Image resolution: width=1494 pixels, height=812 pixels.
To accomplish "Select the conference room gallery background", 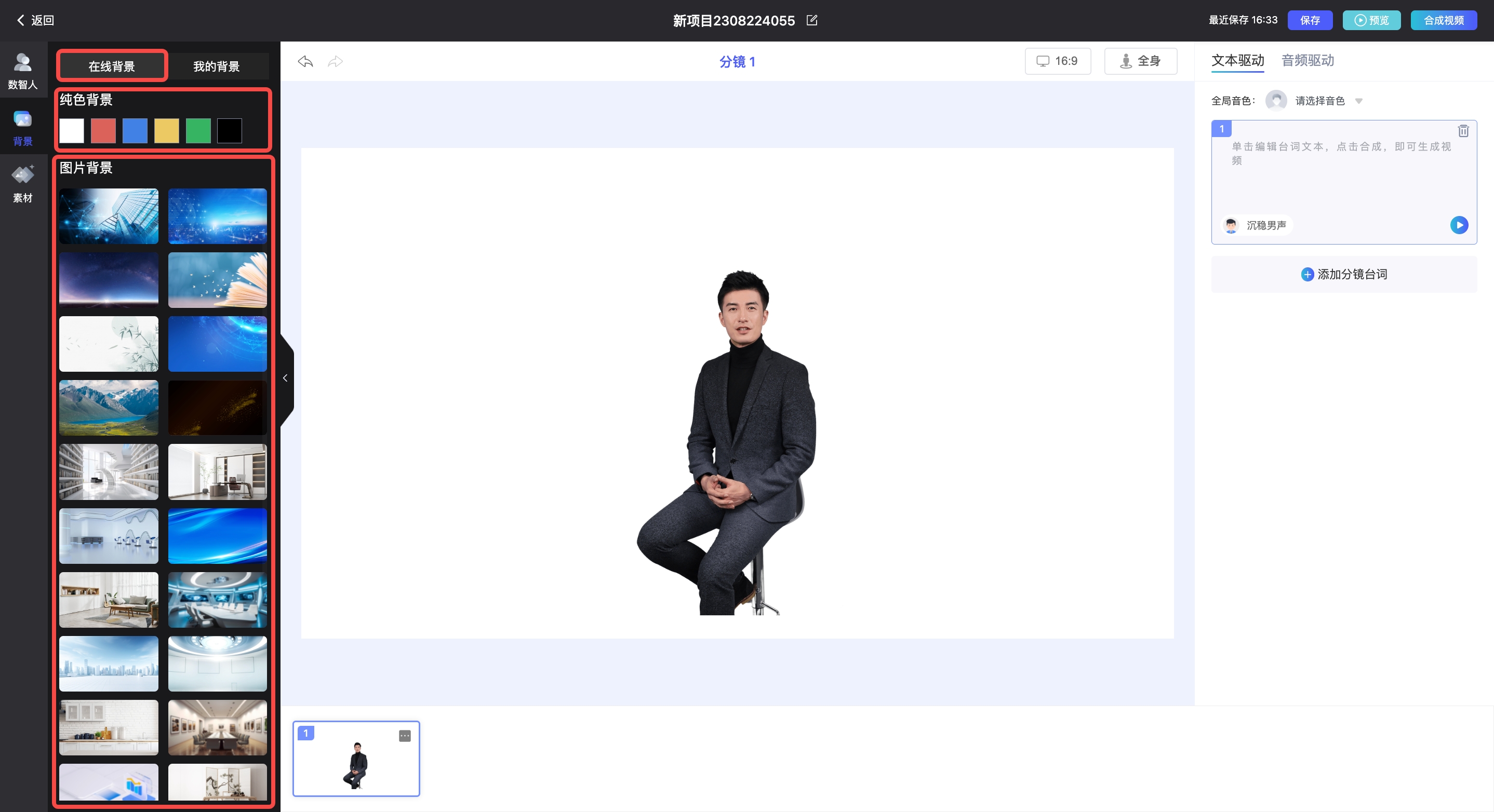I will click(218, 727).
